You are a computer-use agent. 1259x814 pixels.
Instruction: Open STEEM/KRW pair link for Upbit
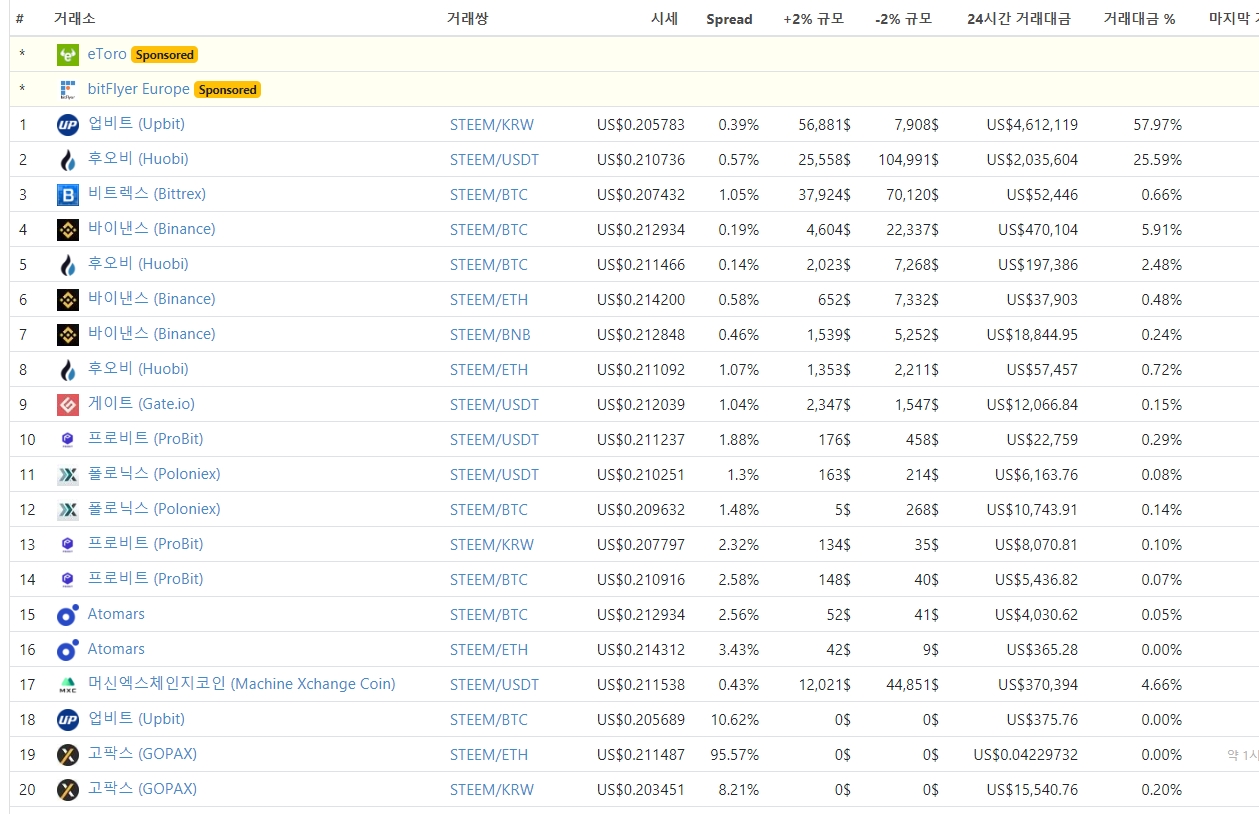(x=492, y=125)
